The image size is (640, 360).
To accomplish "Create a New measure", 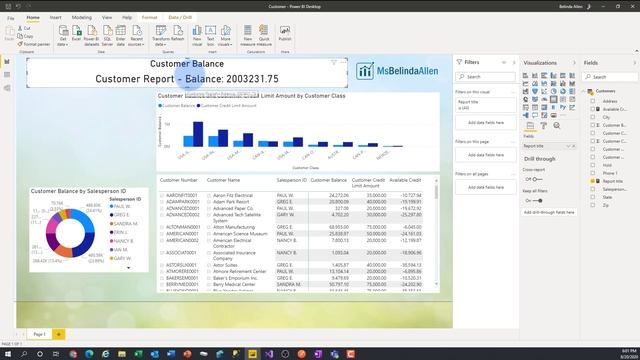I will click(x=248, y=35).
